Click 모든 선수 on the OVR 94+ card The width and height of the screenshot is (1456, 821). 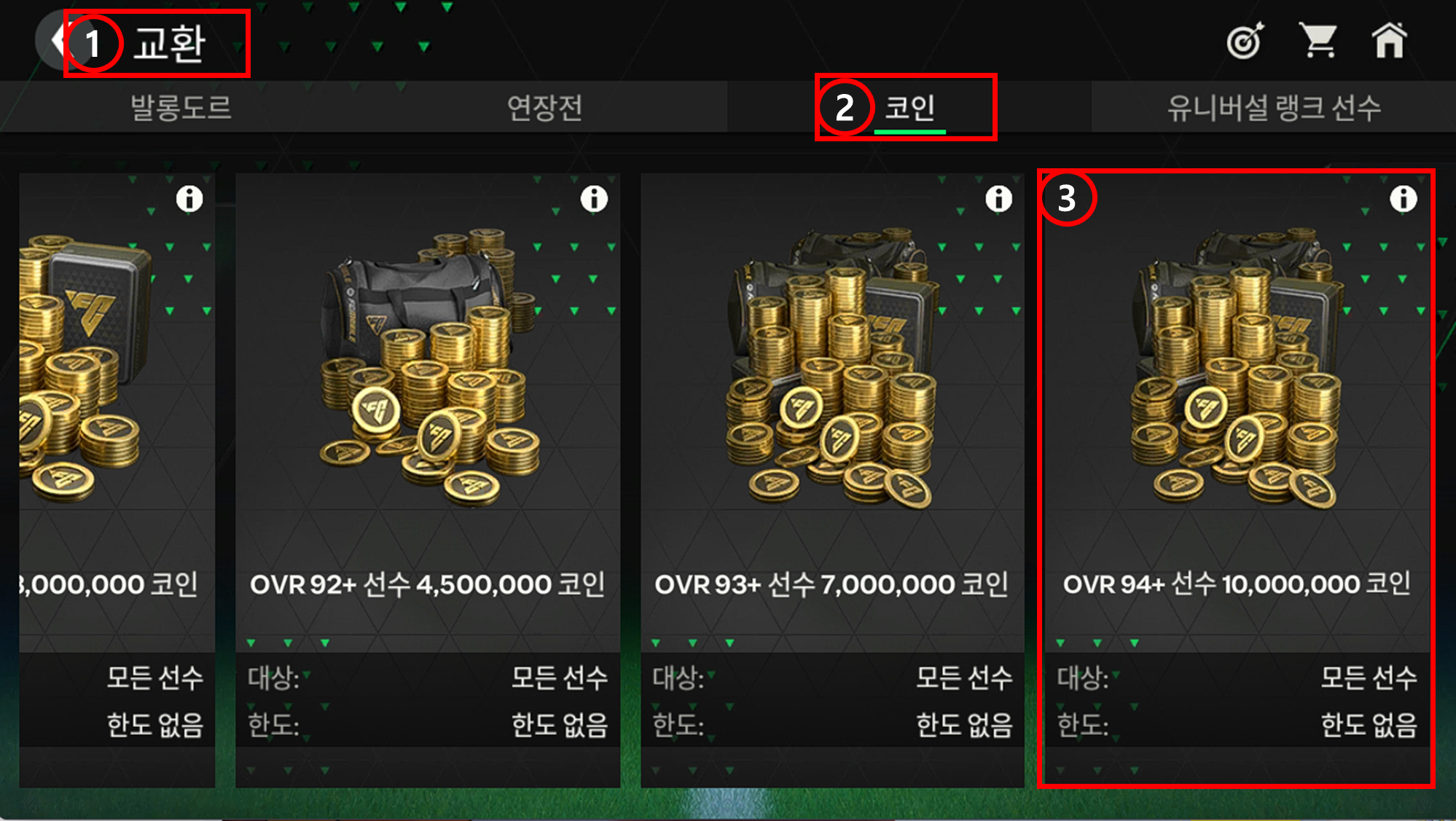[x=1369, y=677]
